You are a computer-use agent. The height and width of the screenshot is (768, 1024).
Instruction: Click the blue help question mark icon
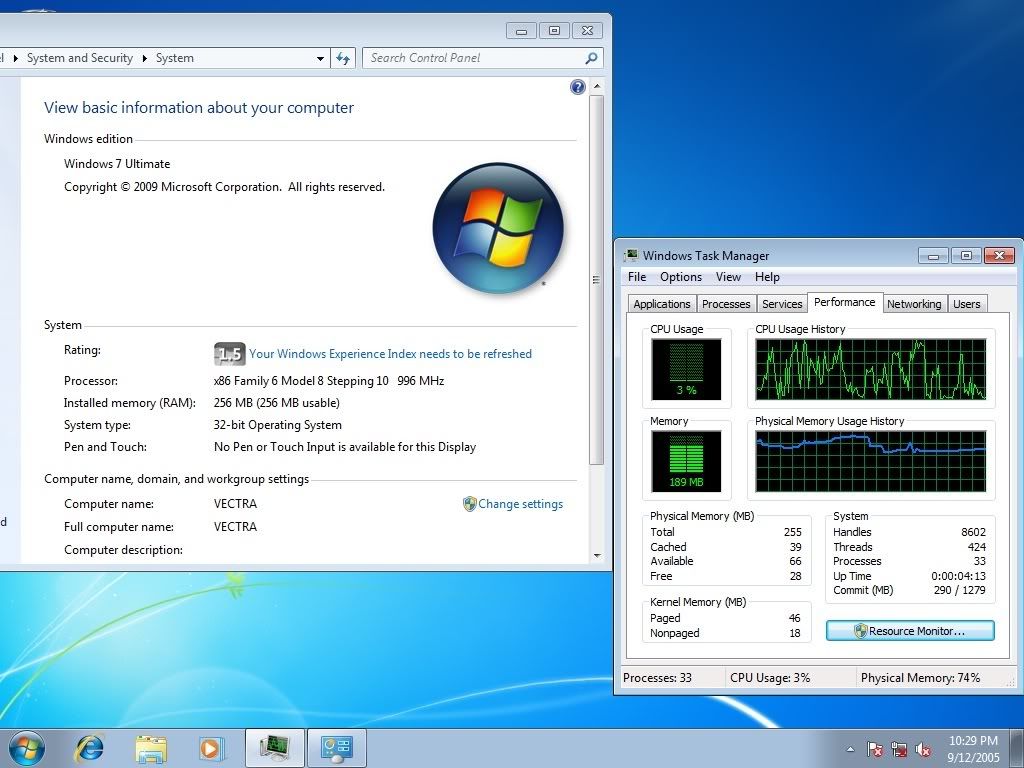pos(577,87)
